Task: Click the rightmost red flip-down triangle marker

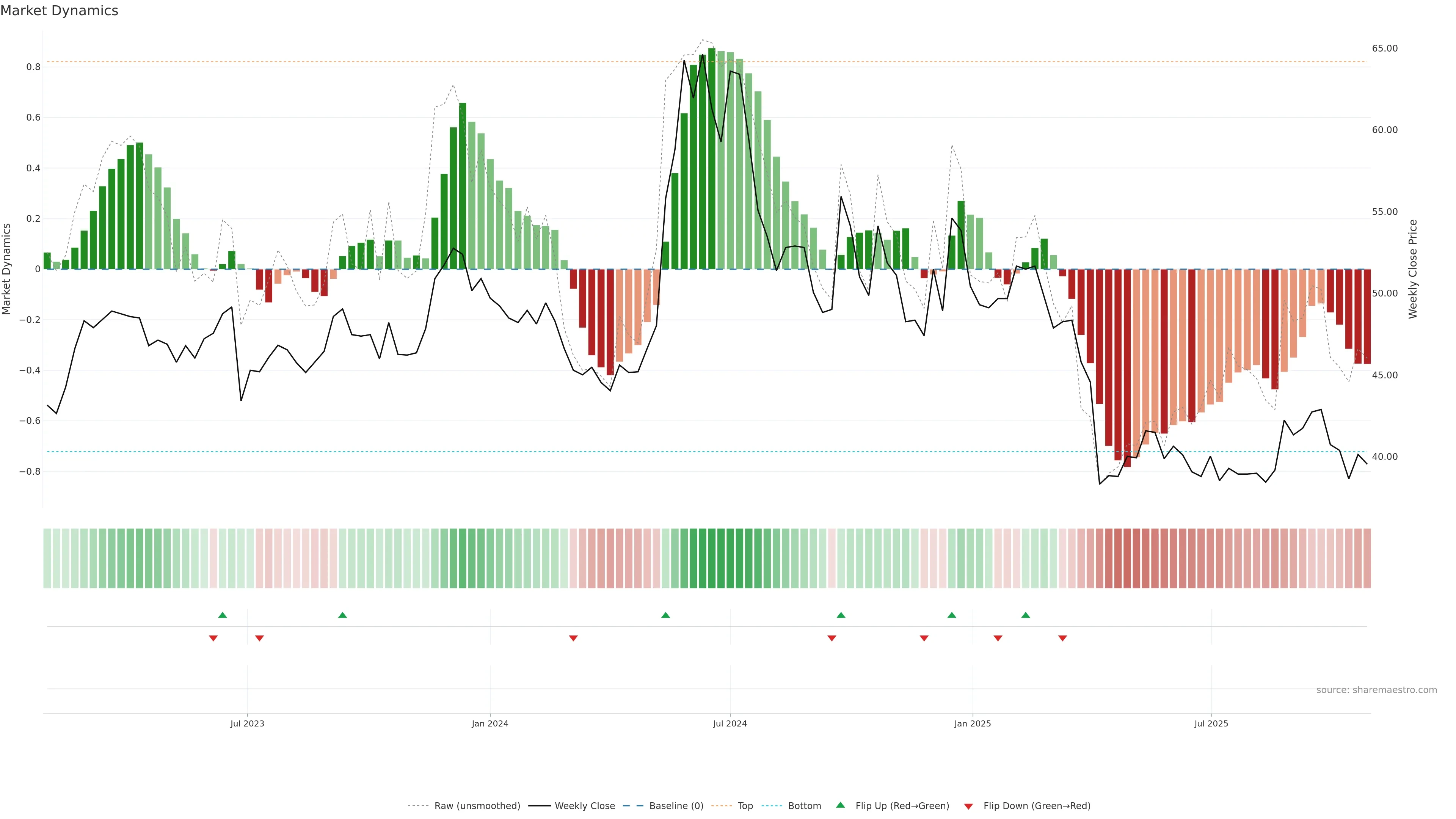Action: click(1062, 638)
